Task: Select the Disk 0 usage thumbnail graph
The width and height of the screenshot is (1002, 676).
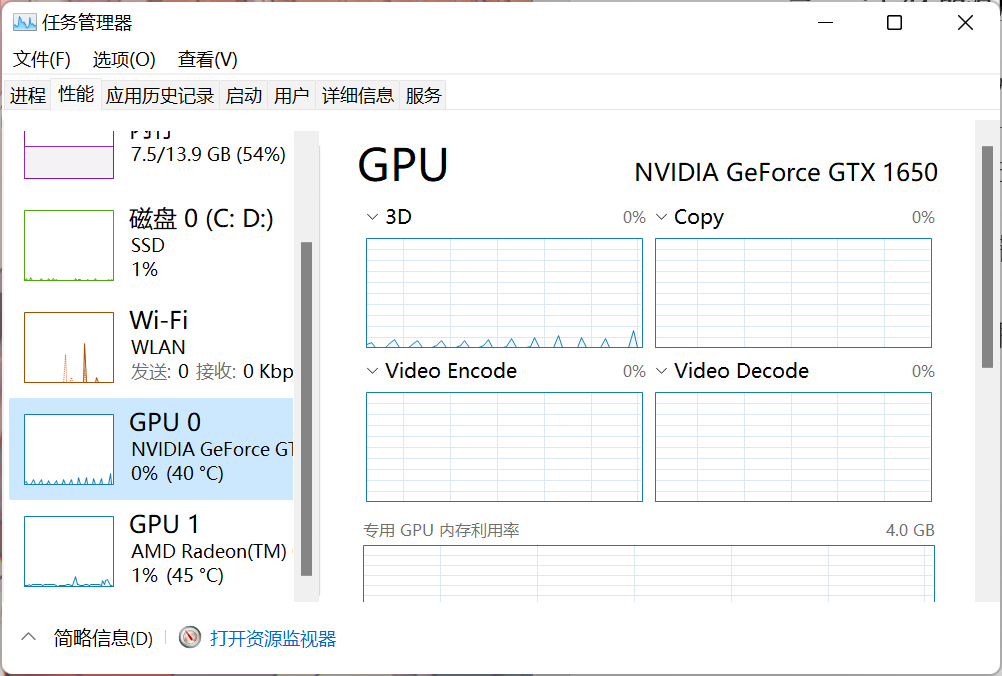Action: click(x=69, y=245)
